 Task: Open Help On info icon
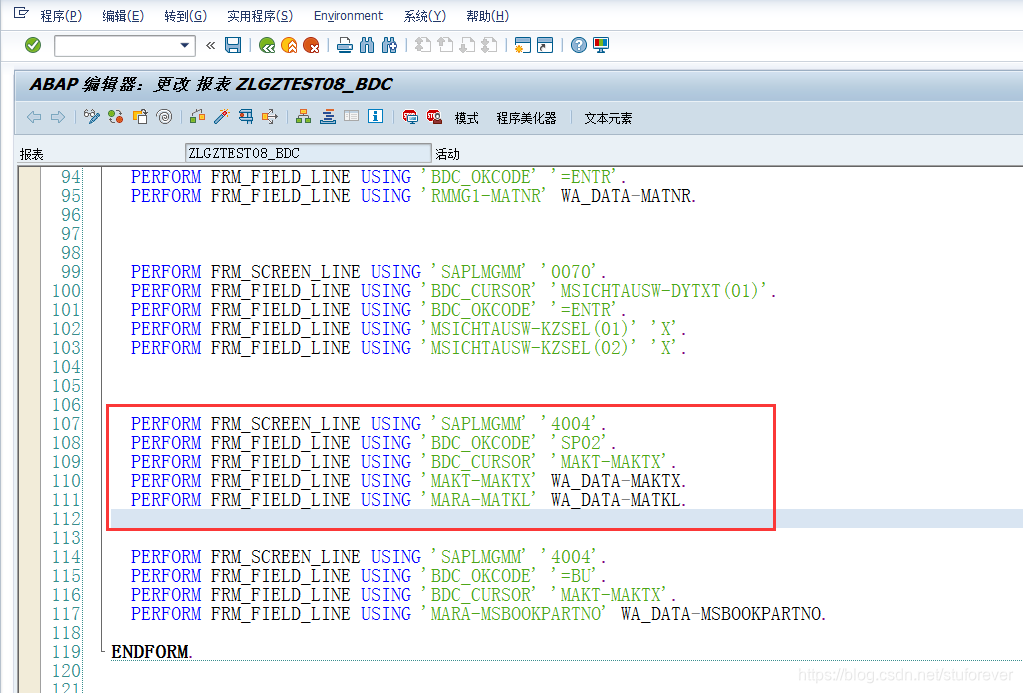375,117
